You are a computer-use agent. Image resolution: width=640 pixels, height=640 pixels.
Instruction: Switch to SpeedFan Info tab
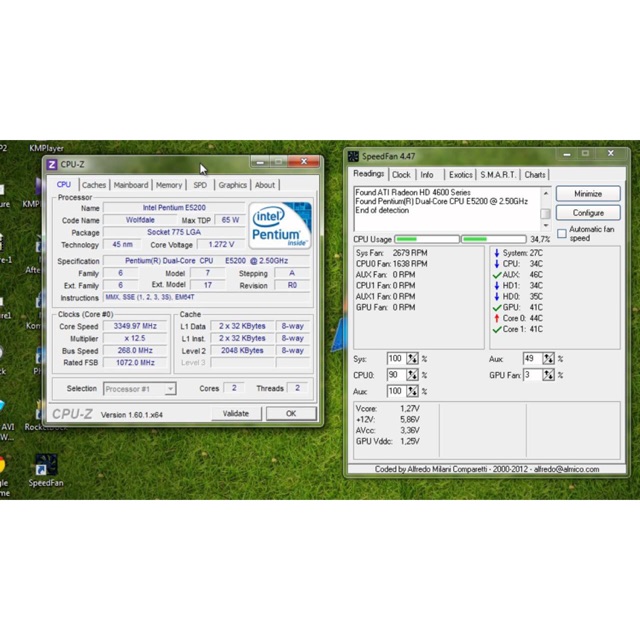(x=427, y=175)
